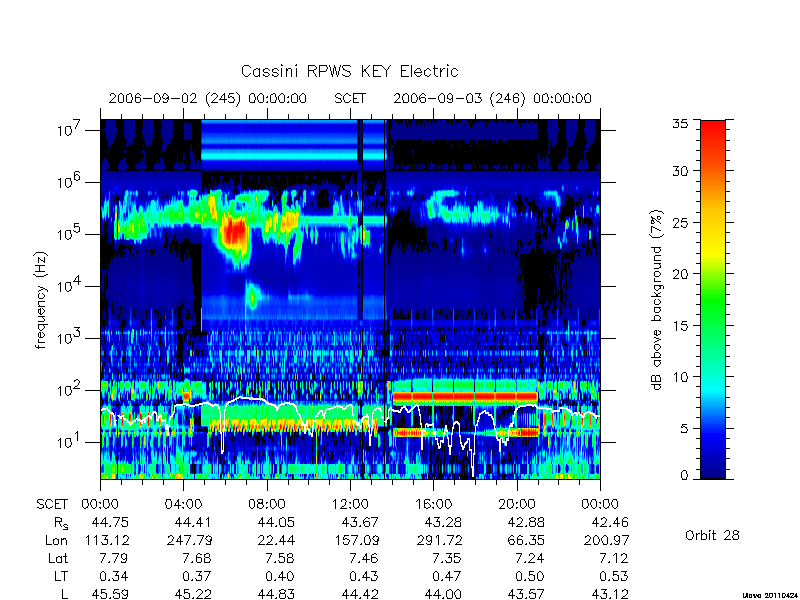
Task: Click the intense red emission blob near 10^5 Hz
Action: tap(235, 233)
